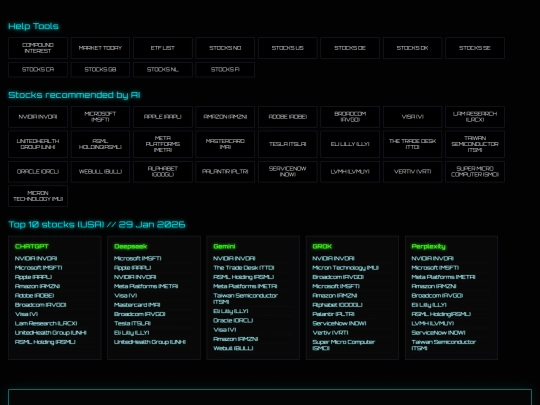The height and width of the screenshot is (405, 540).
Task: Open the Stocks DK list
Action: point(413,48)
